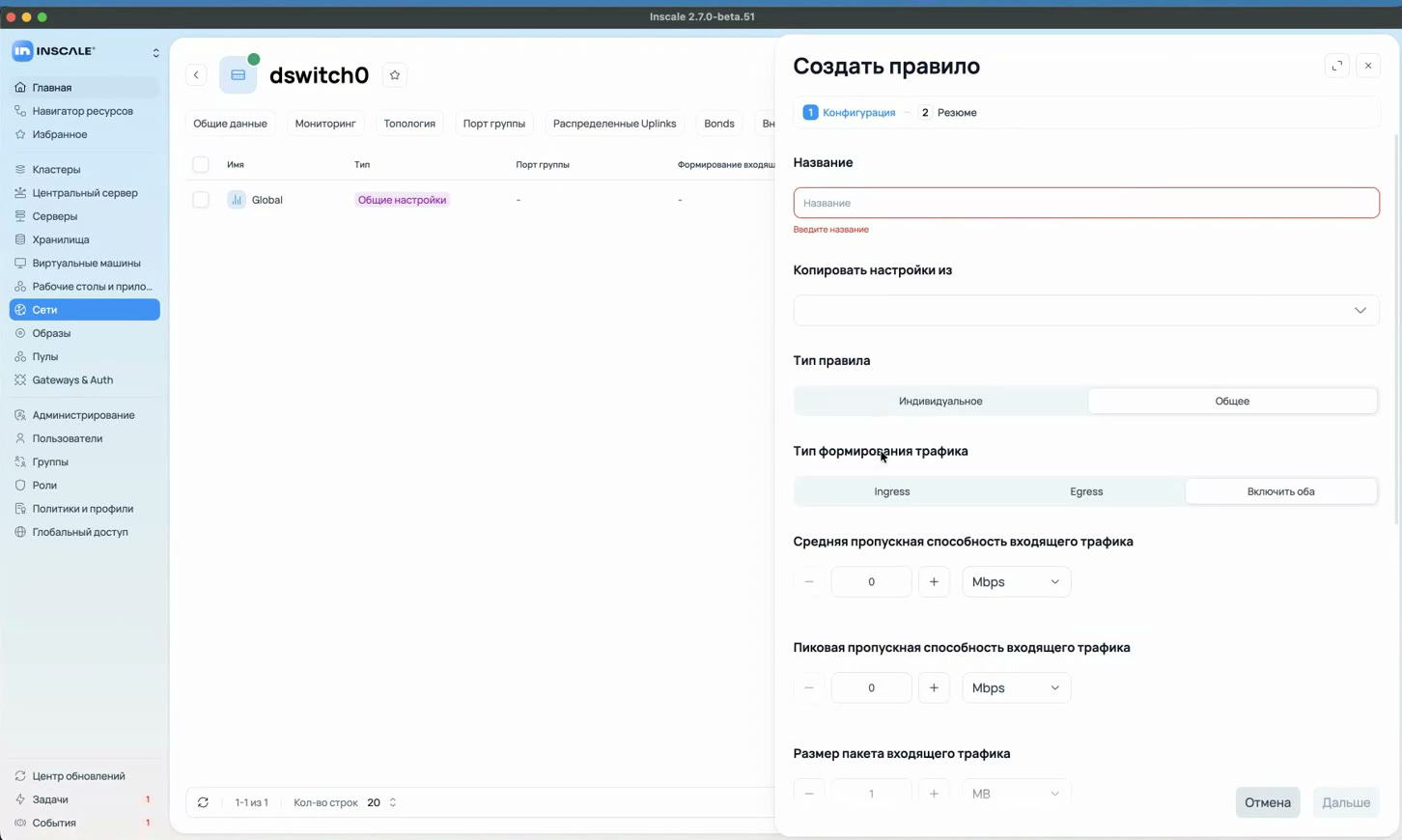Close the Создать правило panel

[x=1368, y=66]
